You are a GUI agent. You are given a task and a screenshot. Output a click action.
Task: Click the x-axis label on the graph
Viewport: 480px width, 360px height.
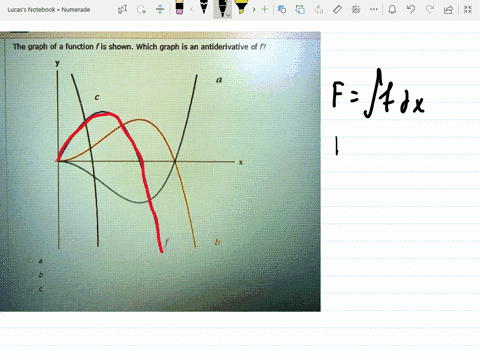pyautogui.click(x=241, y=162)
